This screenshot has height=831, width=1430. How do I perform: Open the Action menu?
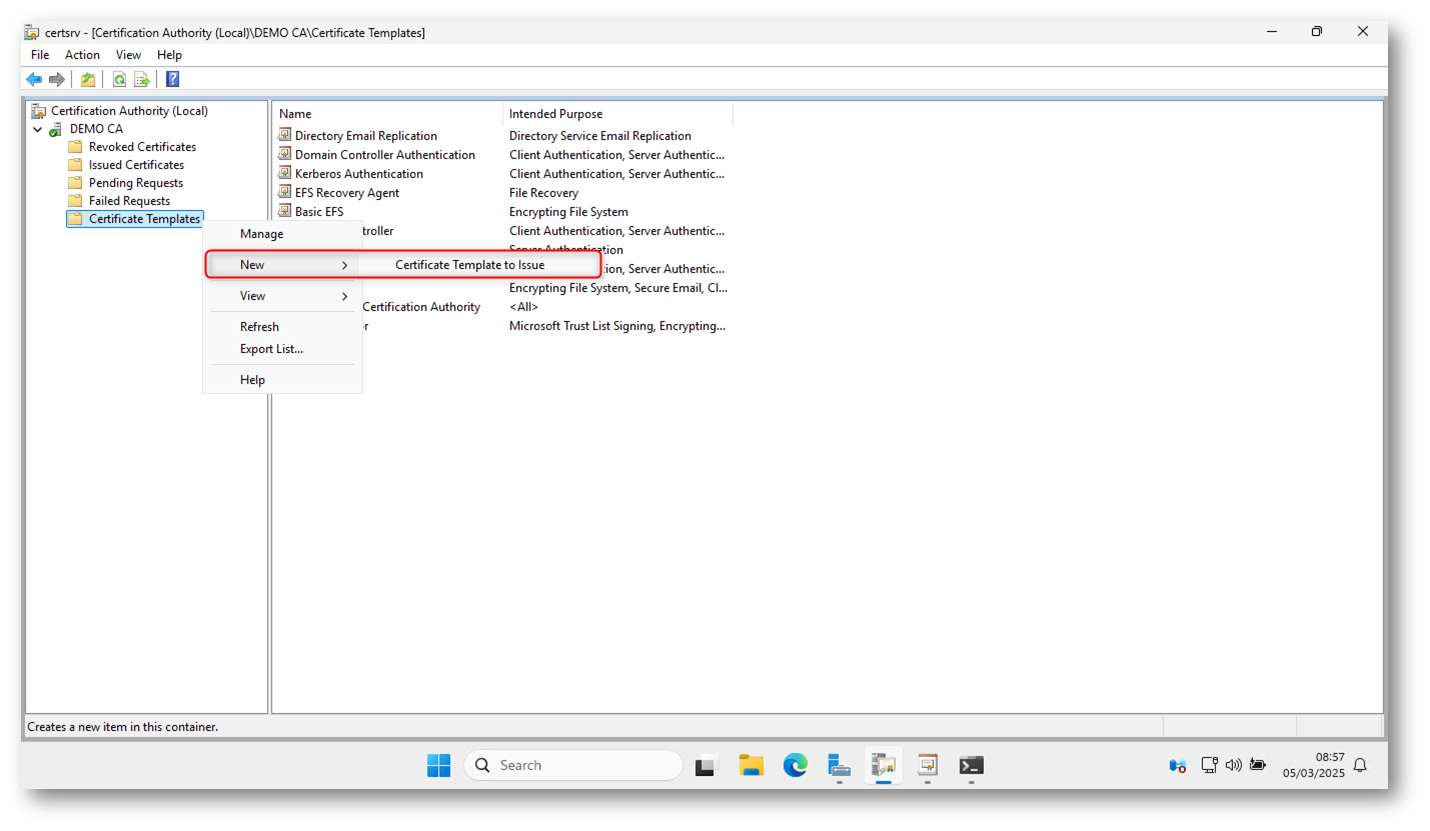(x=82, y=55)
